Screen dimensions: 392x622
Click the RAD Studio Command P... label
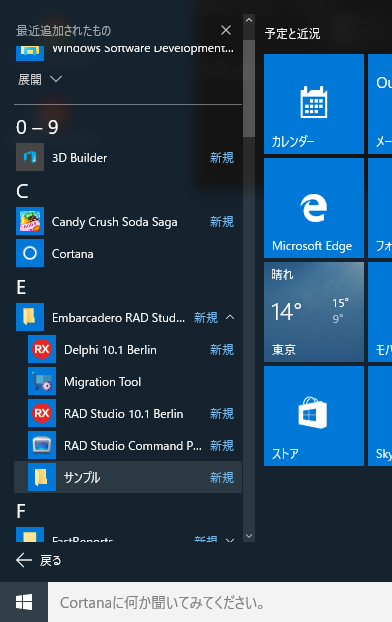(x=133, y=446)
